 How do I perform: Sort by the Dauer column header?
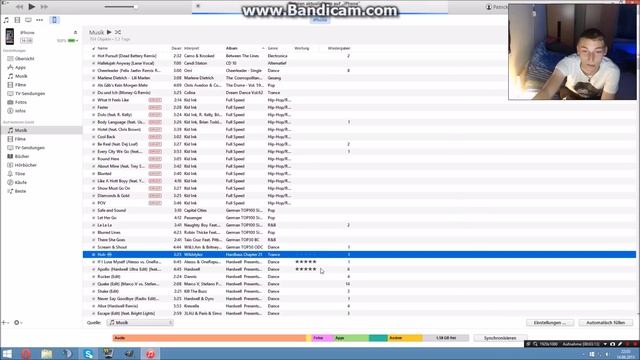click(176, 48)
